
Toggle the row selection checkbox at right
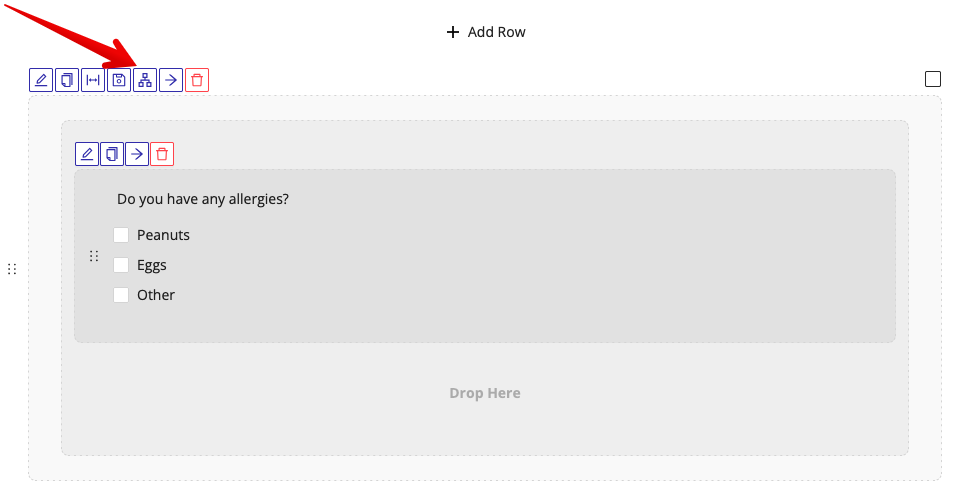click(x=933, y=79)
